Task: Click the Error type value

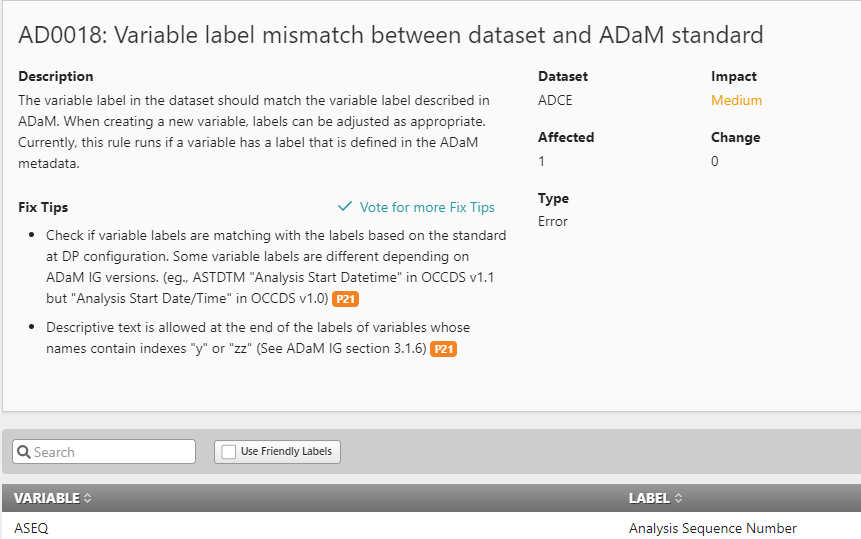Action: [552, 221]
